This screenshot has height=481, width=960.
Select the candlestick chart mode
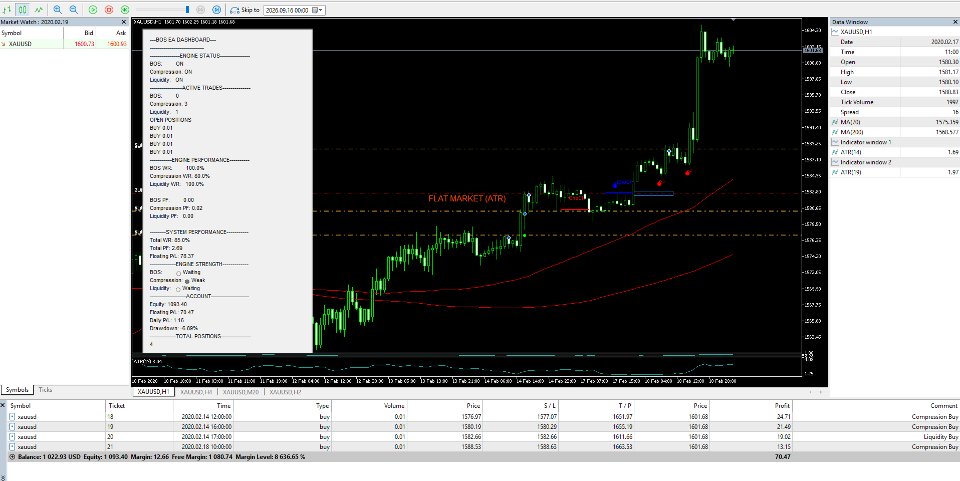(x=23, y=10)
